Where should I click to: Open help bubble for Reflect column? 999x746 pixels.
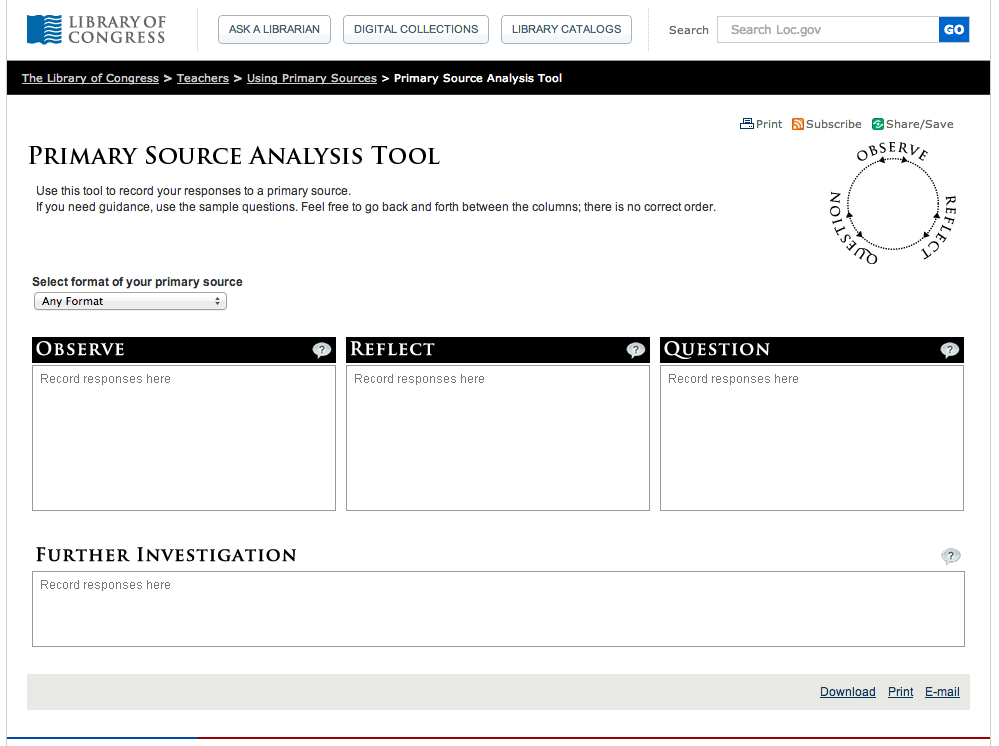tap(635, 350)
